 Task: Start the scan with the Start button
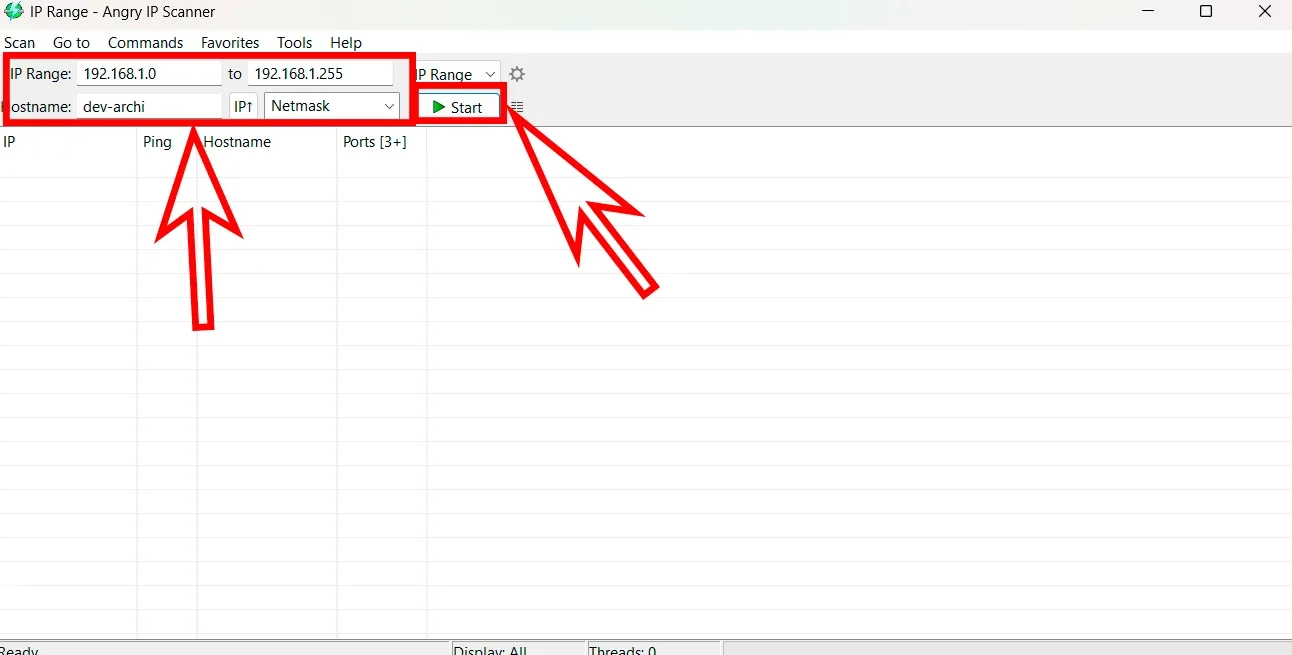tap(458, 107)
